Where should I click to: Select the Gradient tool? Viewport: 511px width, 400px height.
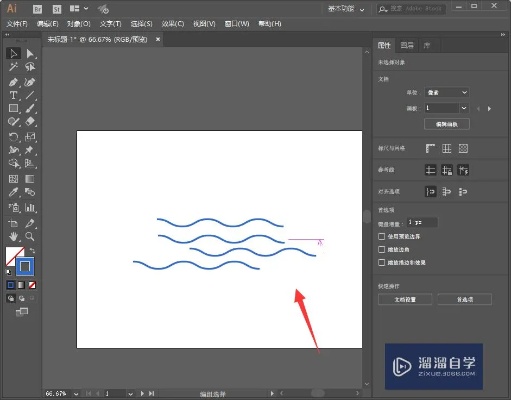(30, 179)
